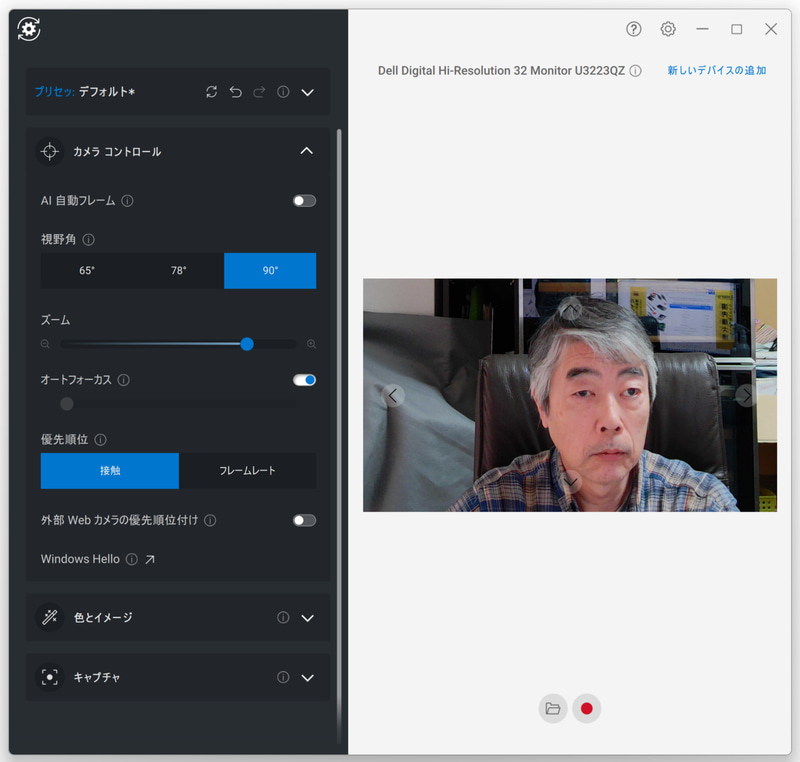Select the 65° field of view
800x762 pixels.
click(87, 271)
